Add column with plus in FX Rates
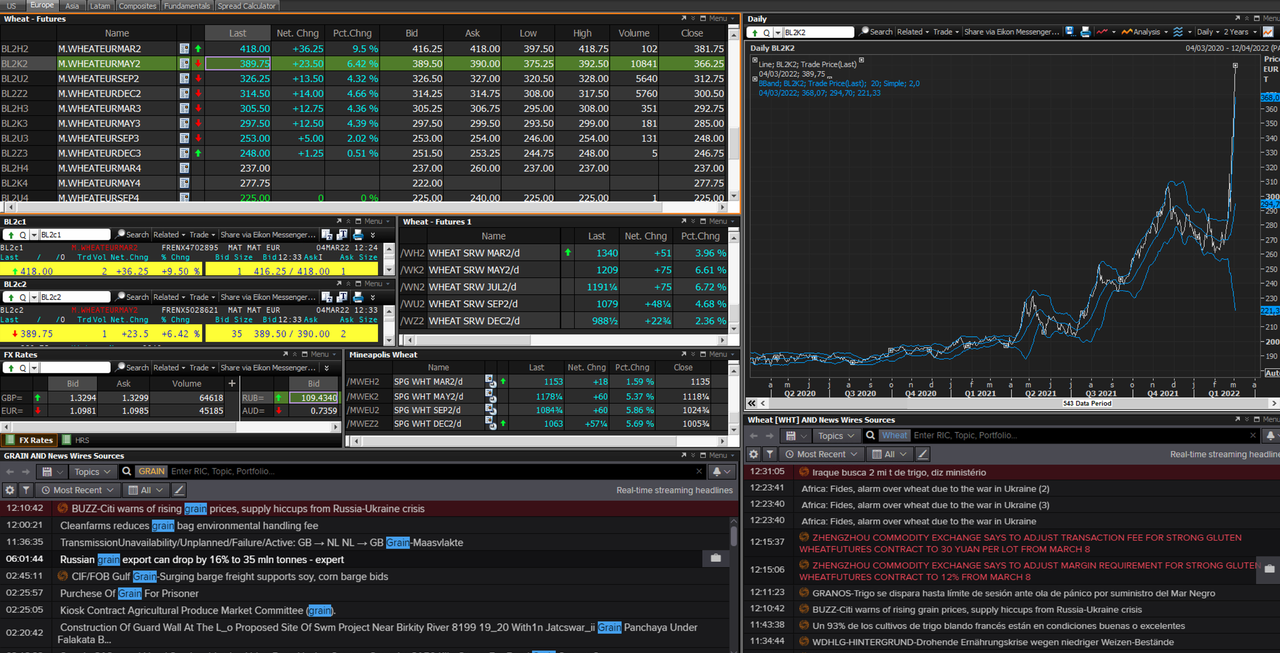 (x=232, y=384)
